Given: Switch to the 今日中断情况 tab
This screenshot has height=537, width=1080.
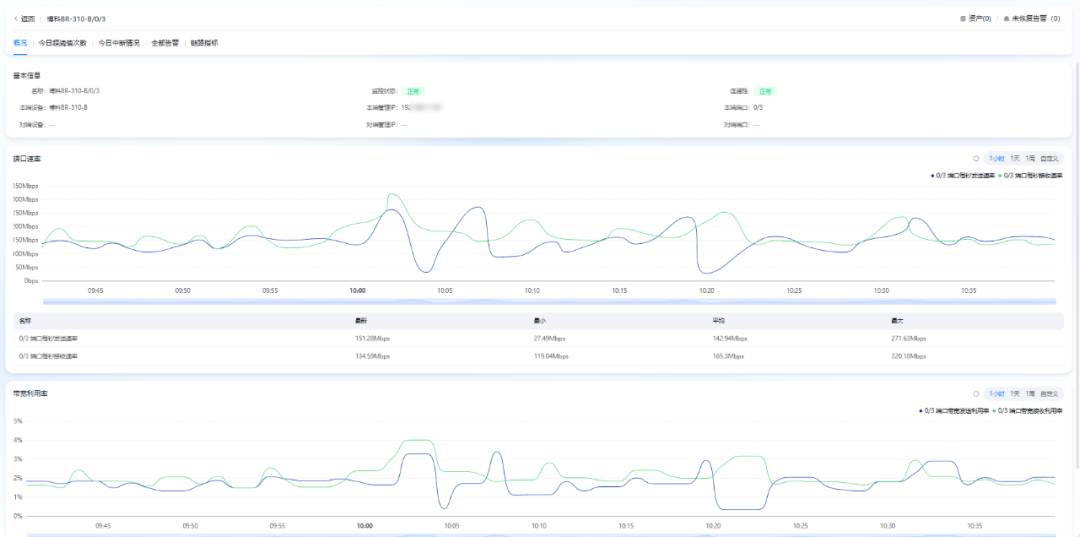Looking at the screenshot, I should click(x=118, y=43).
